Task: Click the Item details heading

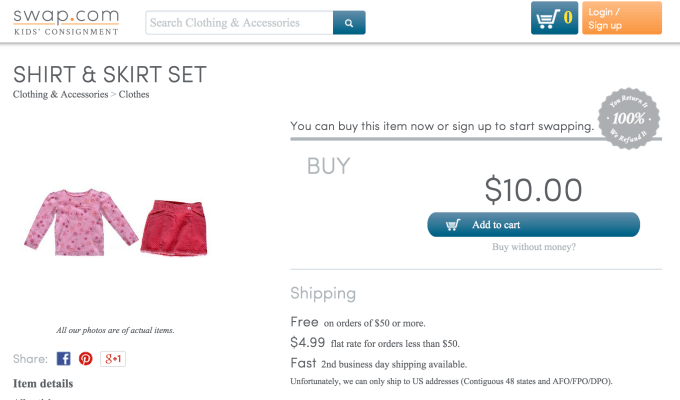Action: [43, 383]
